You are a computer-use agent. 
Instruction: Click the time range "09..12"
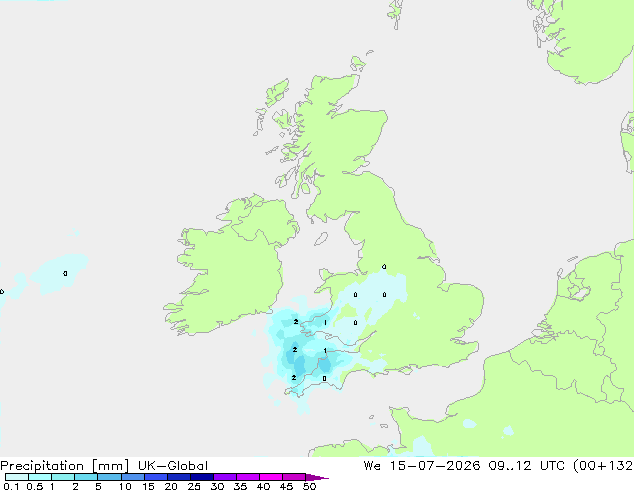click(x=509, y=466)
